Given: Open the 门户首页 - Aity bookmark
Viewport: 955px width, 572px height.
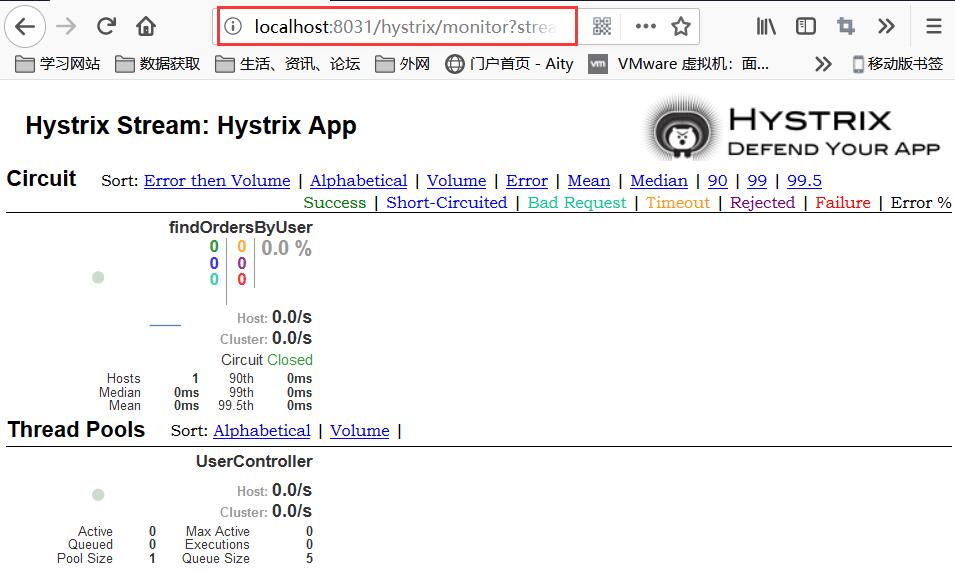Looking at the screenshot, I should point(509,63).
